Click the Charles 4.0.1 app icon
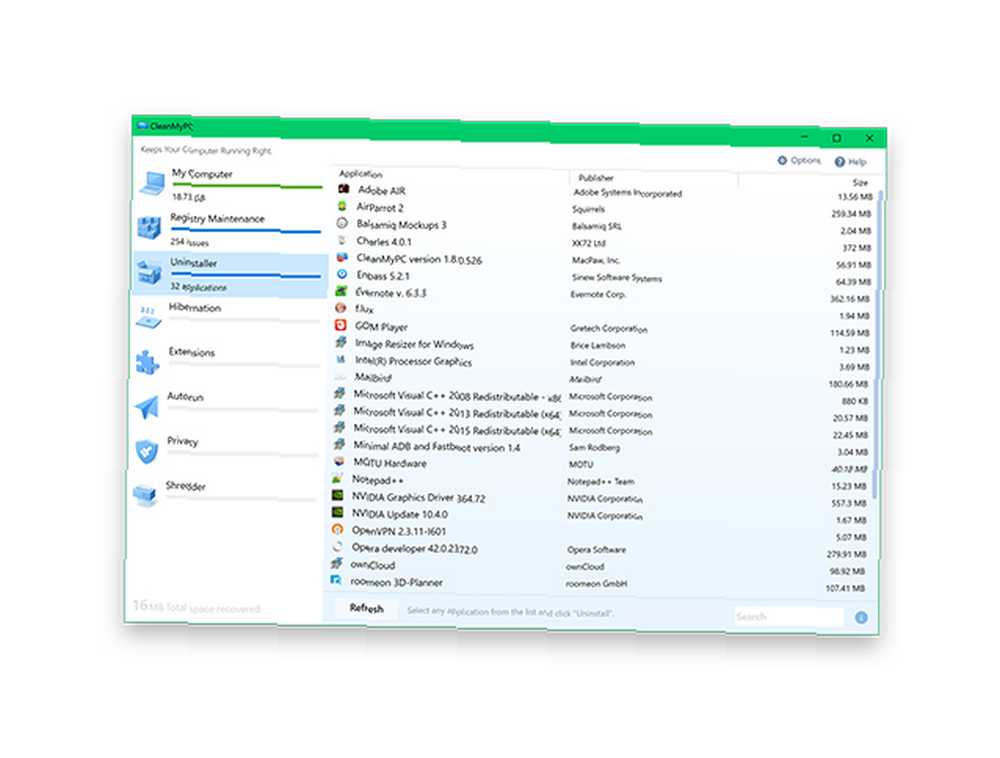The image size is (1000, 758). (x=342, y=240)
